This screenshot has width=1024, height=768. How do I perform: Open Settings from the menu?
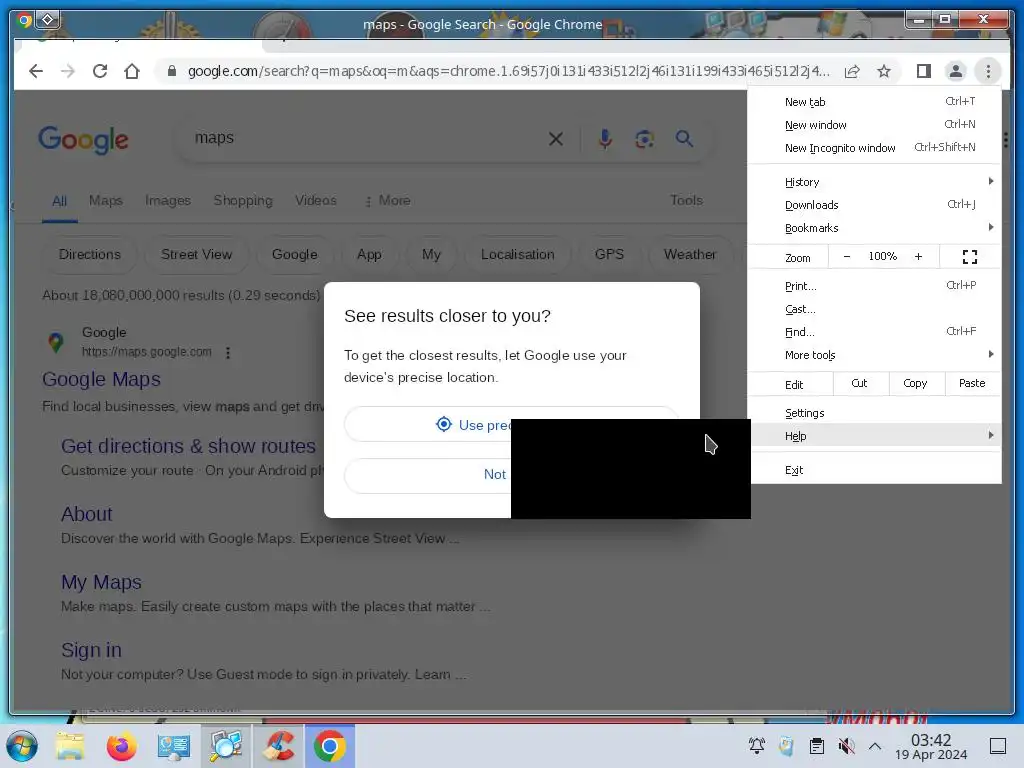[874, 413]
